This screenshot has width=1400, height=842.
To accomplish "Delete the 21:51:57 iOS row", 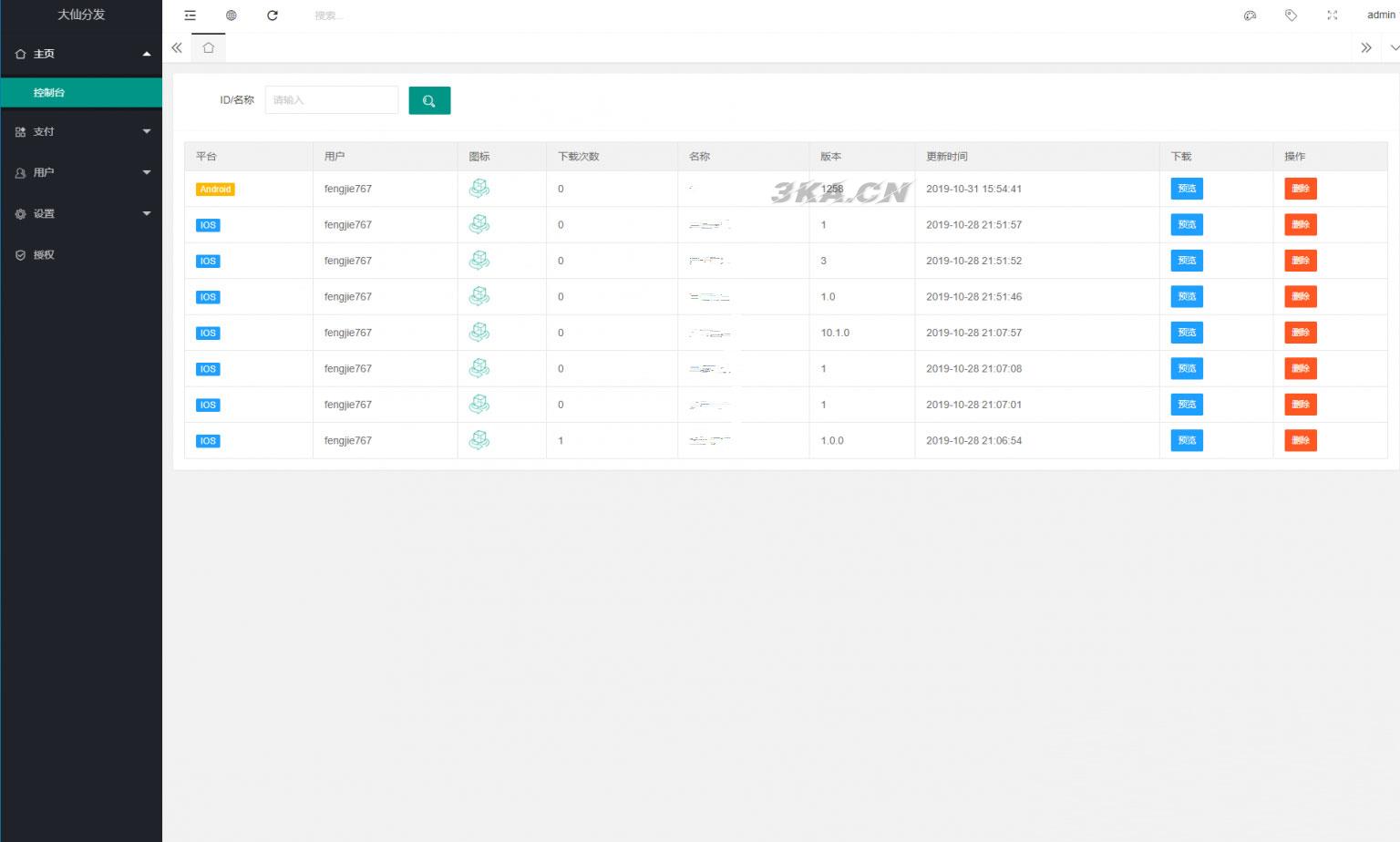I will 1301,224.
